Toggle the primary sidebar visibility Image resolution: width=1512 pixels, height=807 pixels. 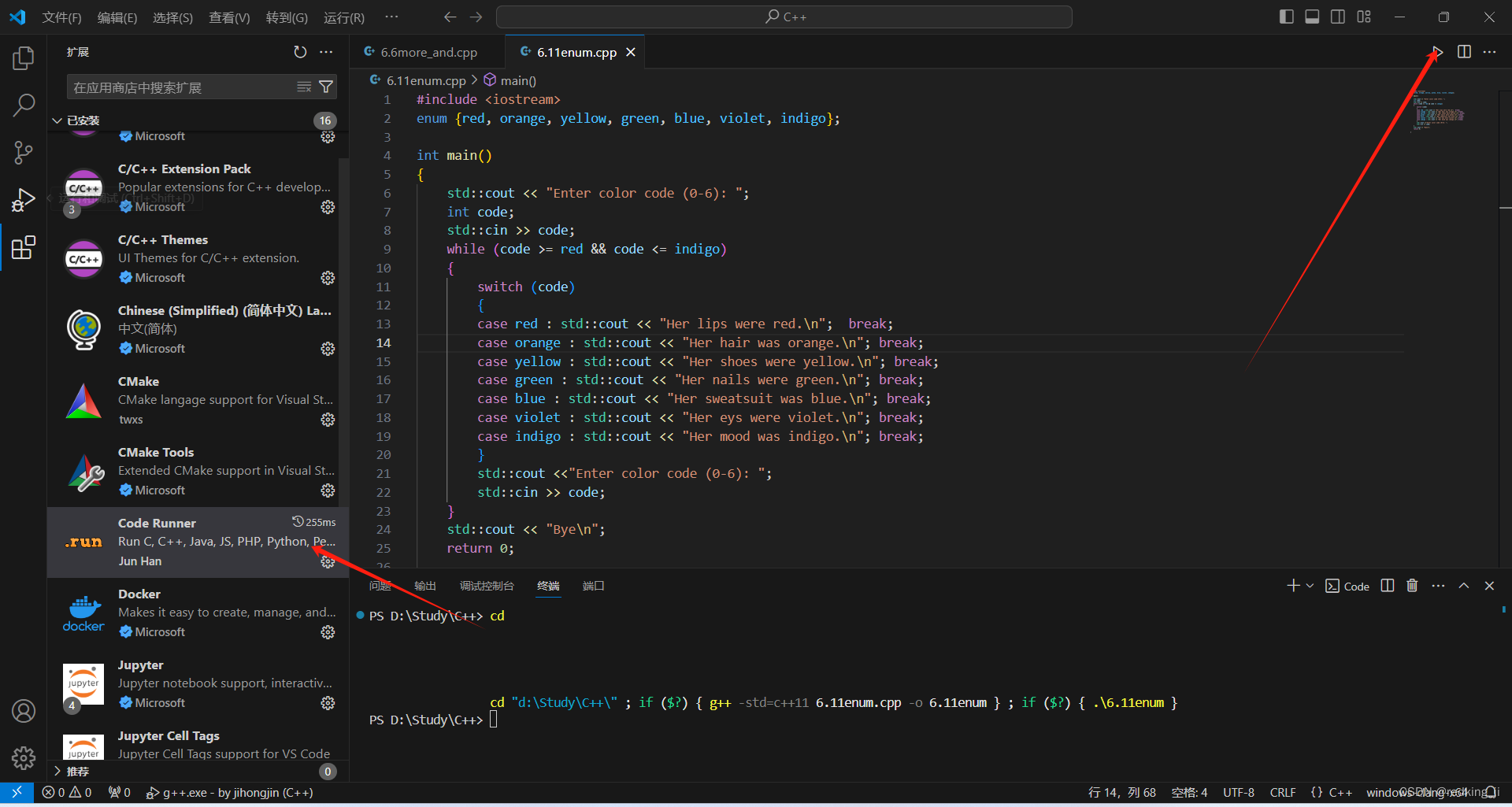pyautogui.click(x=1286, y=16)
